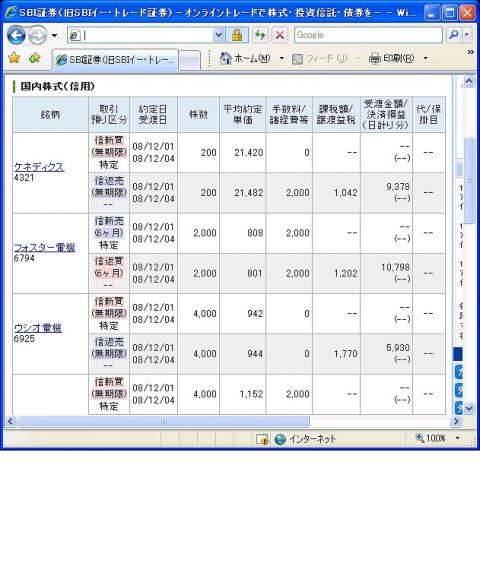
Task: Open the search provider dropdown arrow
Action: (467, 35)
